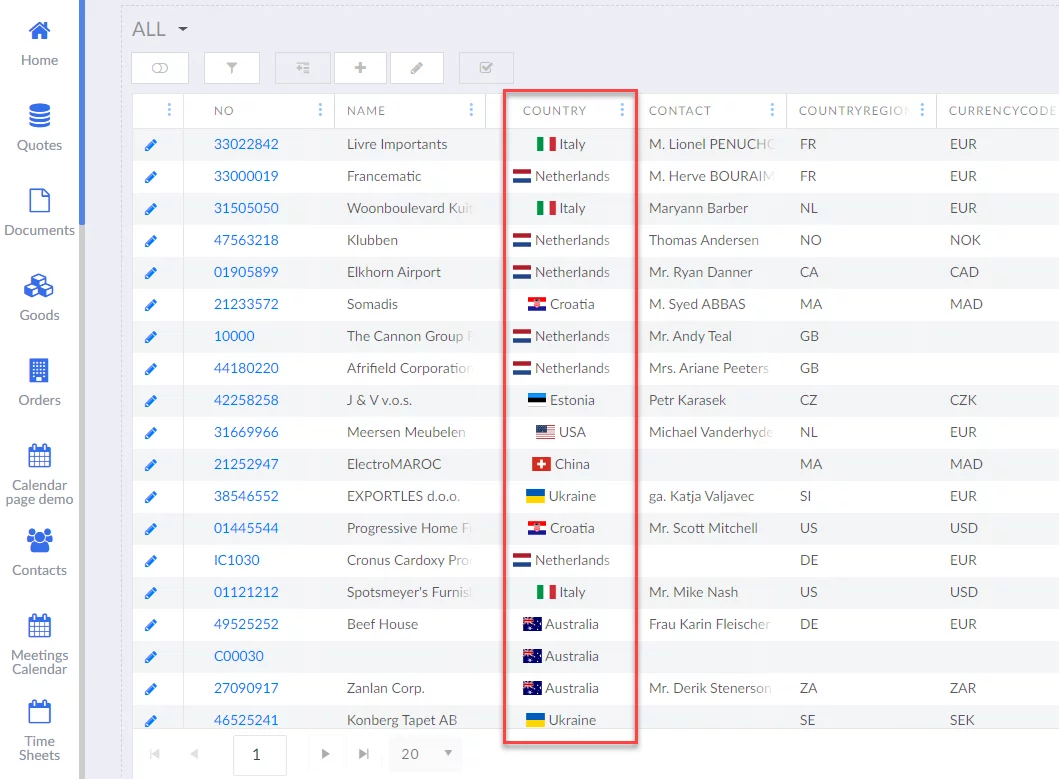Expand the ALL view dropdown
Image resolution: width=1059 pixels, height=779 pixels.
tap(183, 30)
